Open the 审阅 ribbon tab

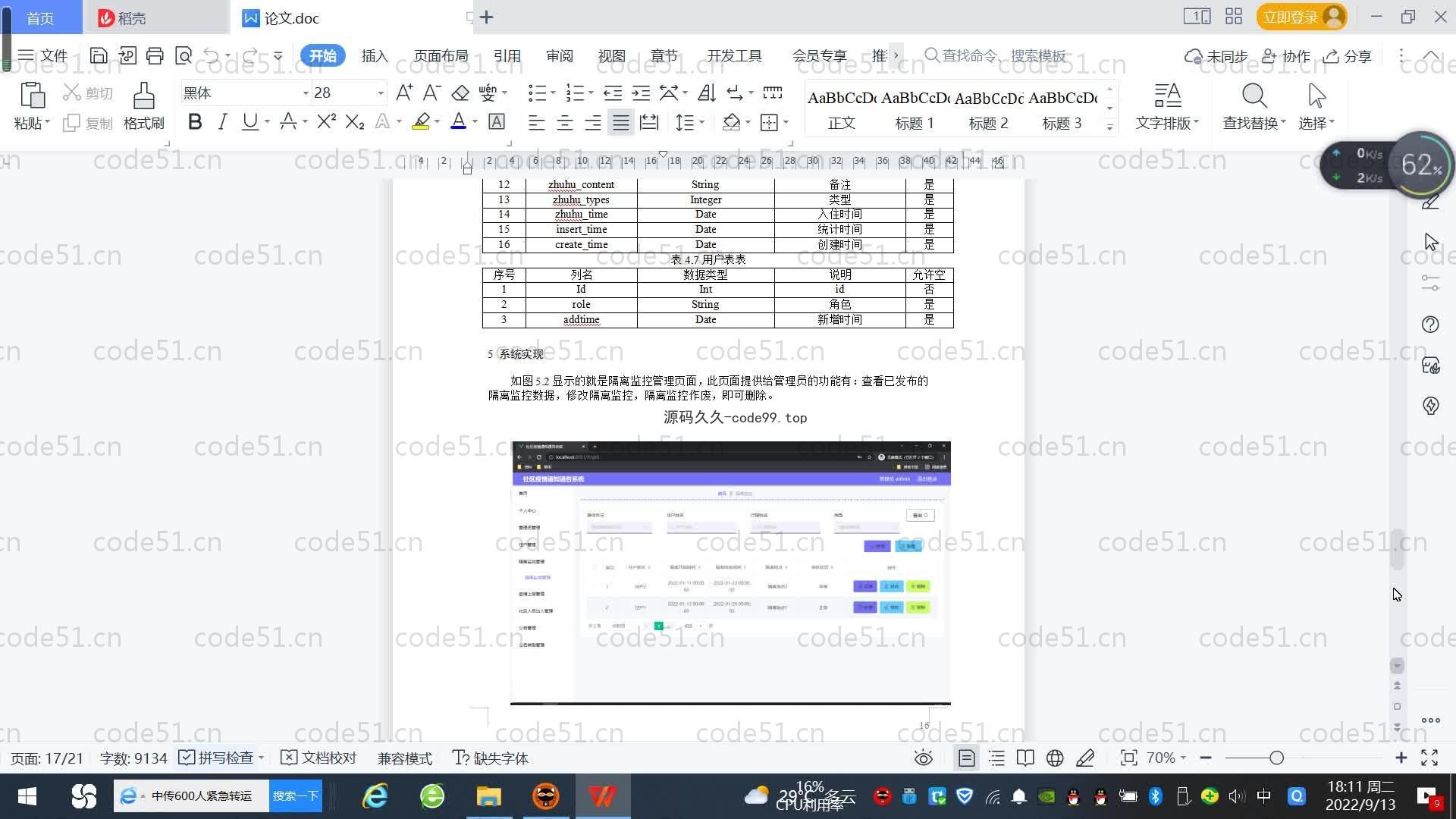tap(559, 55)
